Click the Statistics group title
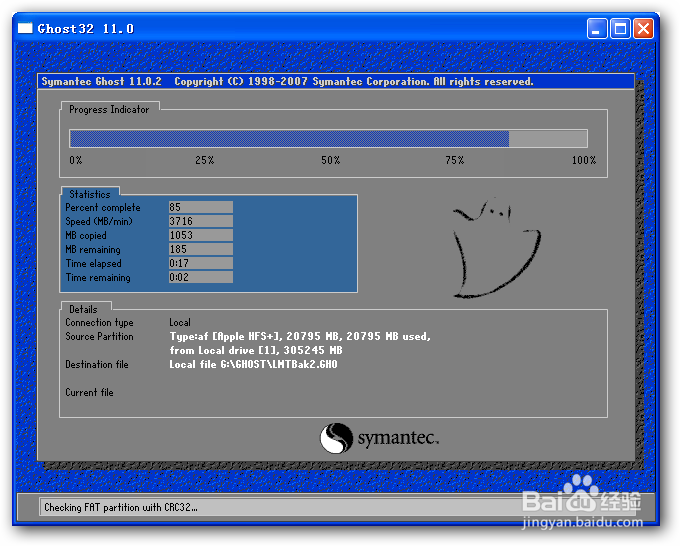The image size is (680, 546). point(90,194)
